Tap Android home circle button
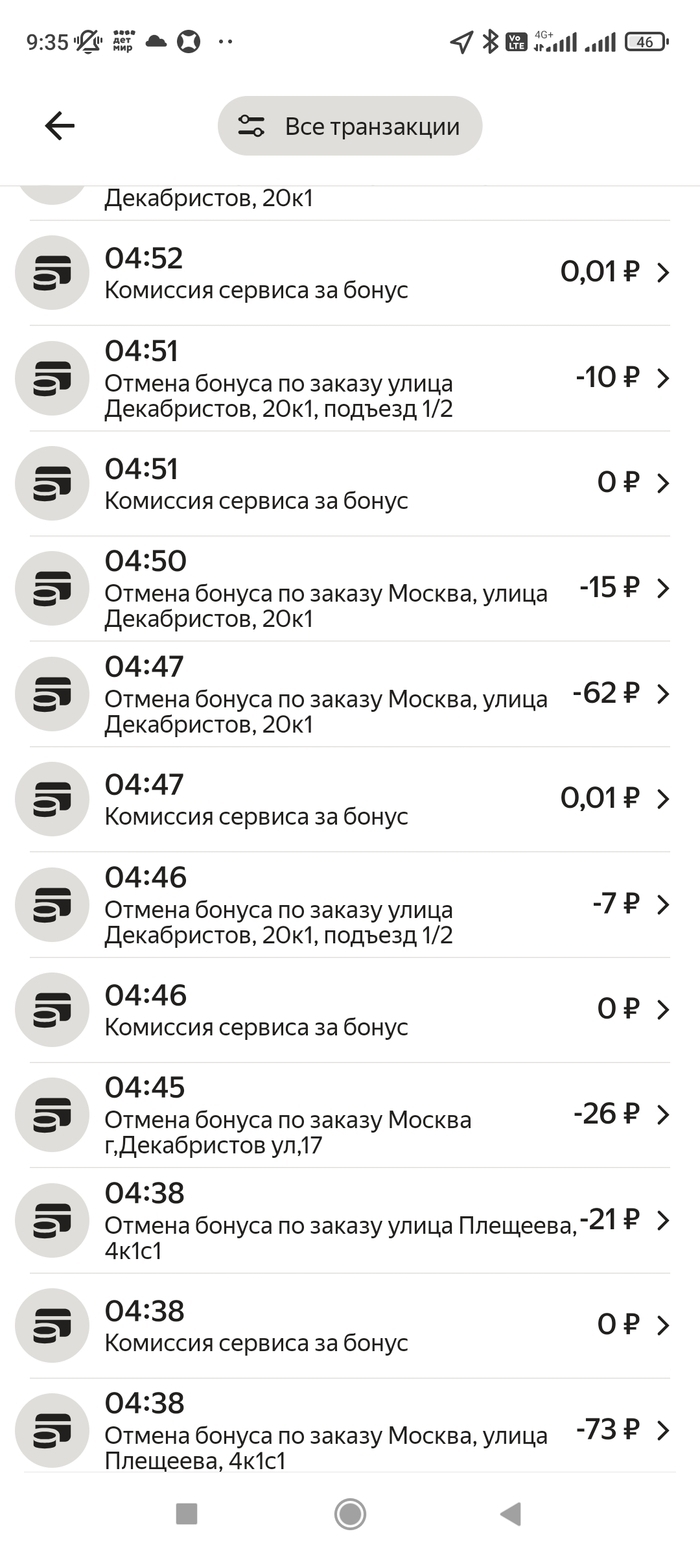This screenshot has height=1556, width=700. click(350, 1514)
